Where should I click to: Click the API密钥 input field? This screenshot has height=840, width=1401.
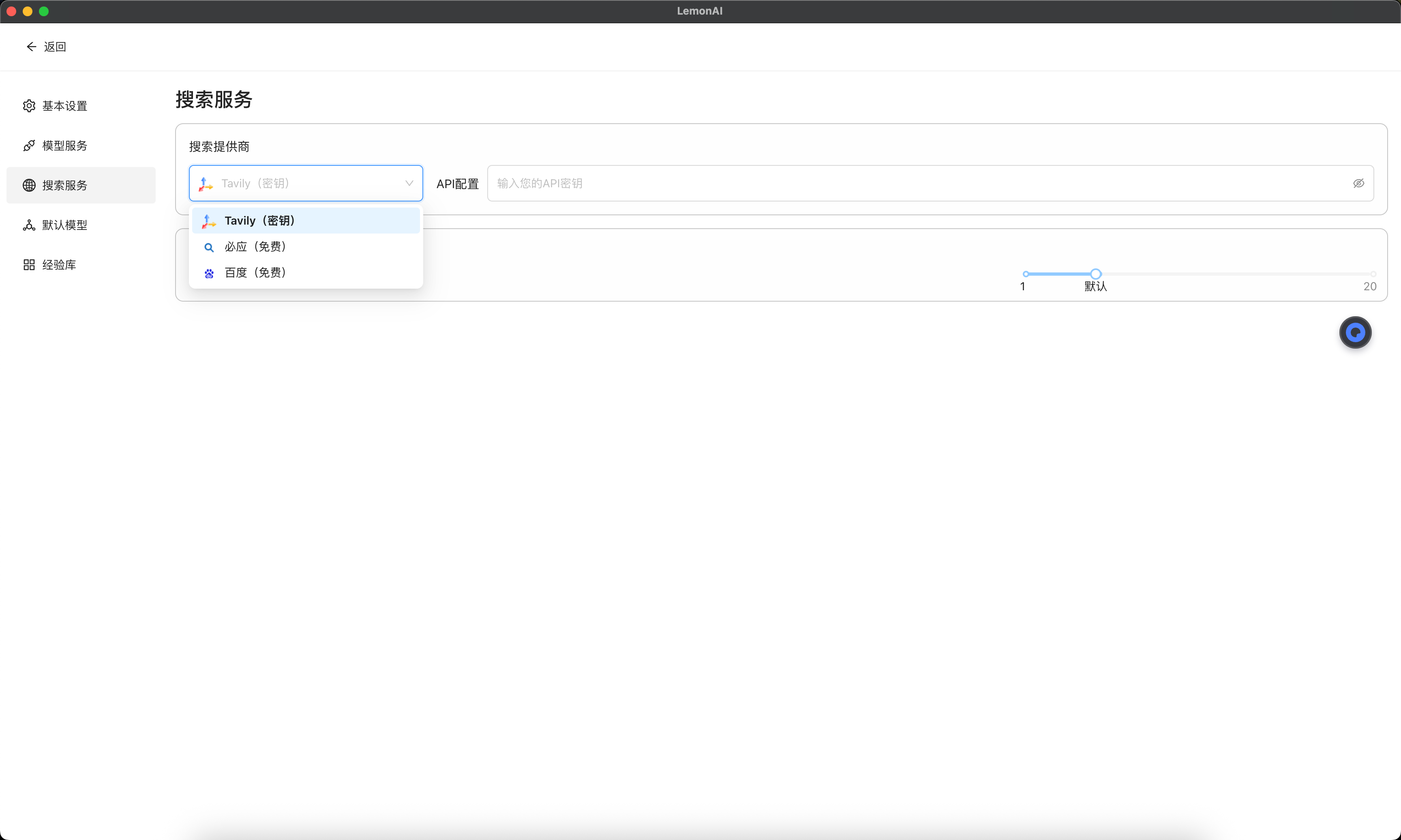[917, 183]
